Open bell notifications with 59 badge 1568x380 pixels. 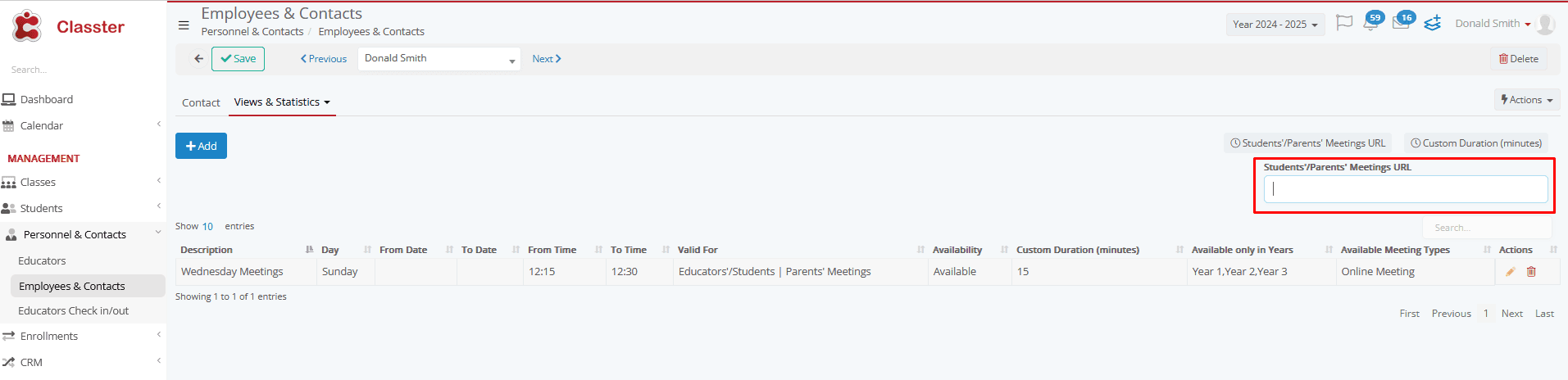point(1371,21)
